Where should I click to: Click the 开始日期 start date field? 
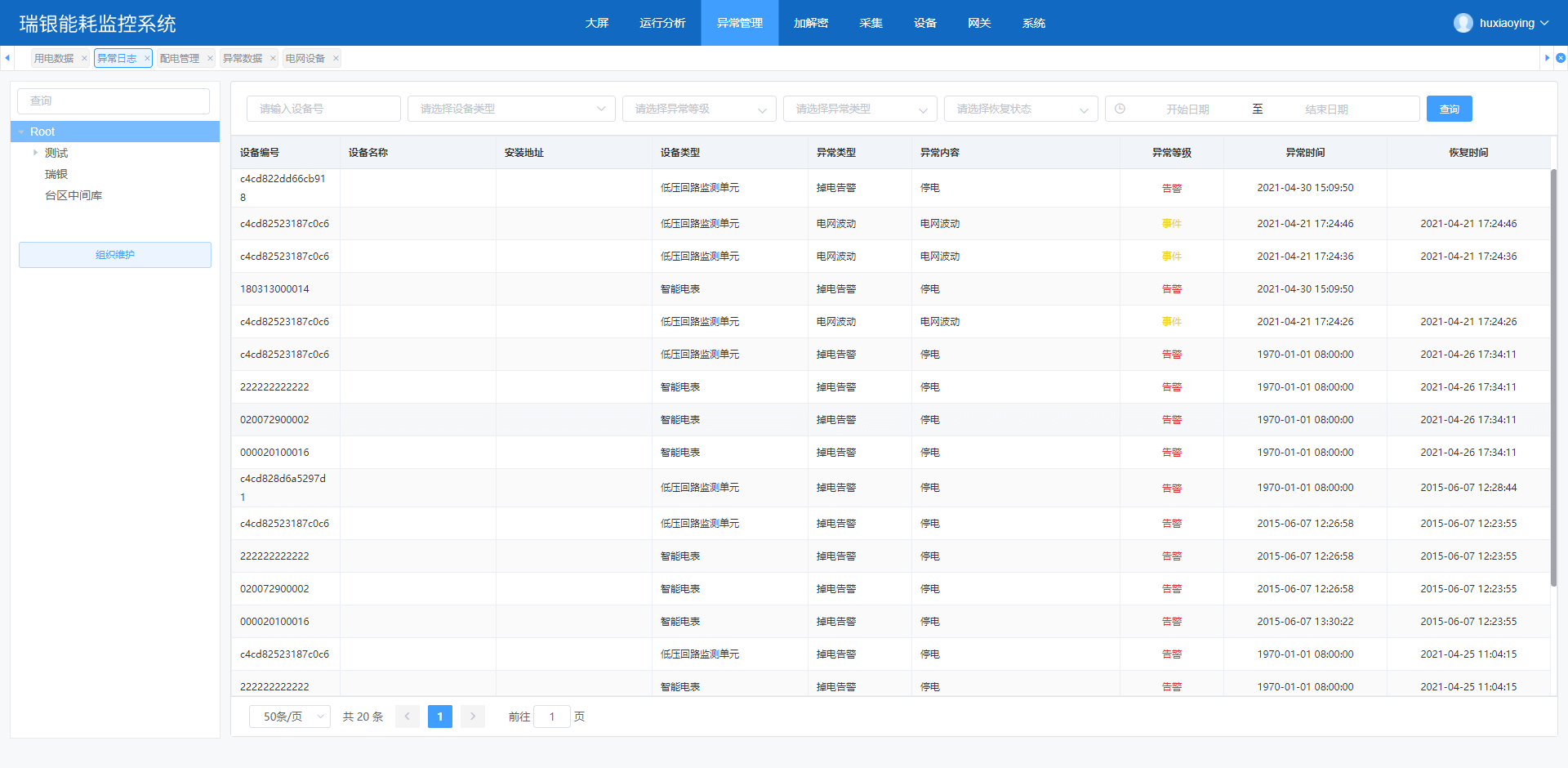1187,109
